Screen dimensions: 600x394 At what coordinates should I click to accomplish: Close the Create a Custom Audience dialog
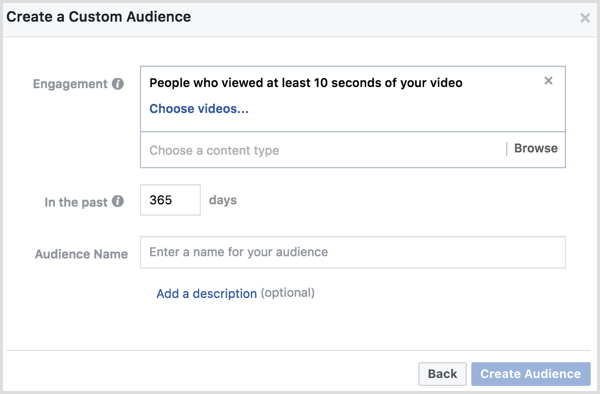tap(585, 18)
